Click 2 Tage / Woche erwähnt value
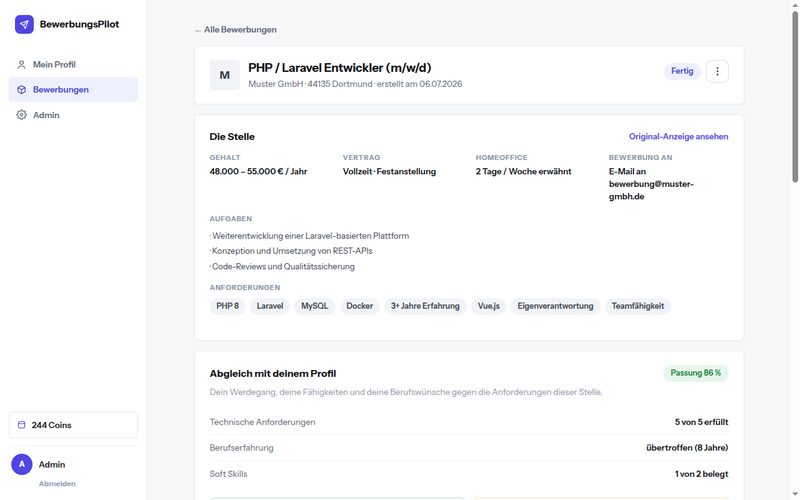Screen dimensions: 800x500 (x=523, y=171)
